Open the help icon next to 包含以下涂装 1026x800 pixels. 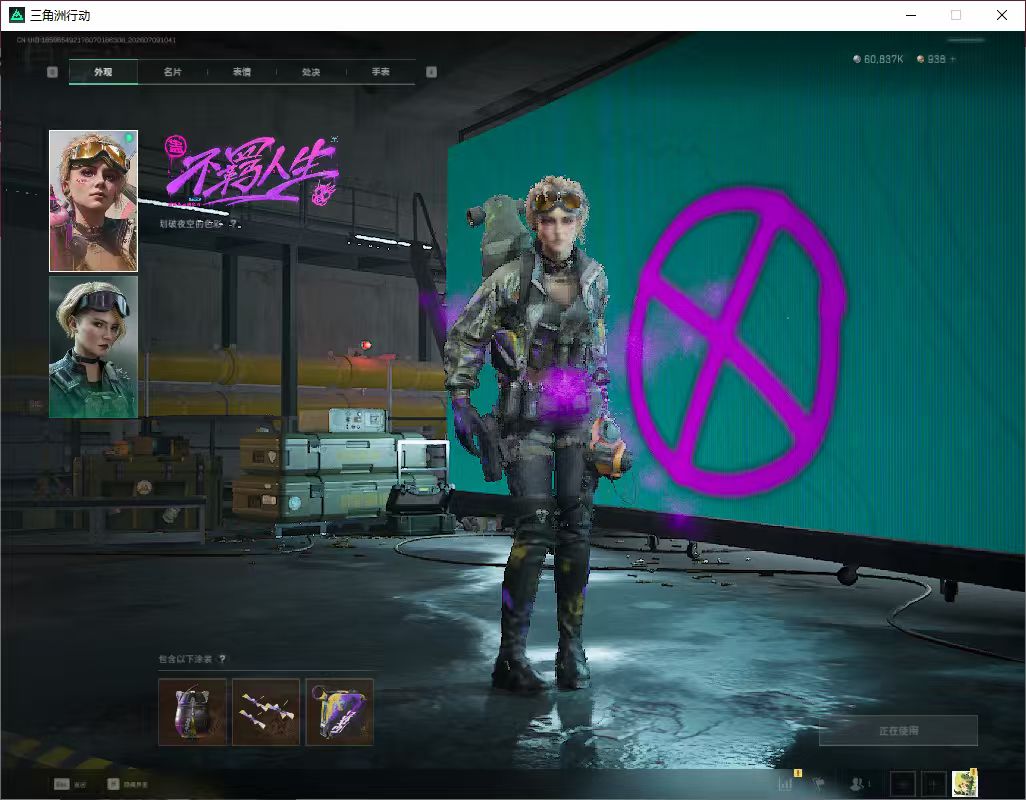[222, 659]
